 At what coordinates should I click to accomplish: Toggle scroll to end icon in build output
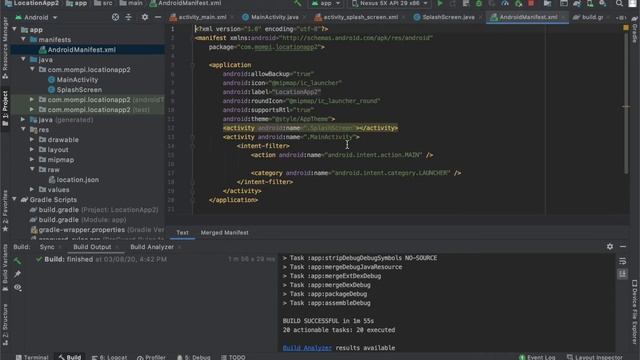[622, 274]
